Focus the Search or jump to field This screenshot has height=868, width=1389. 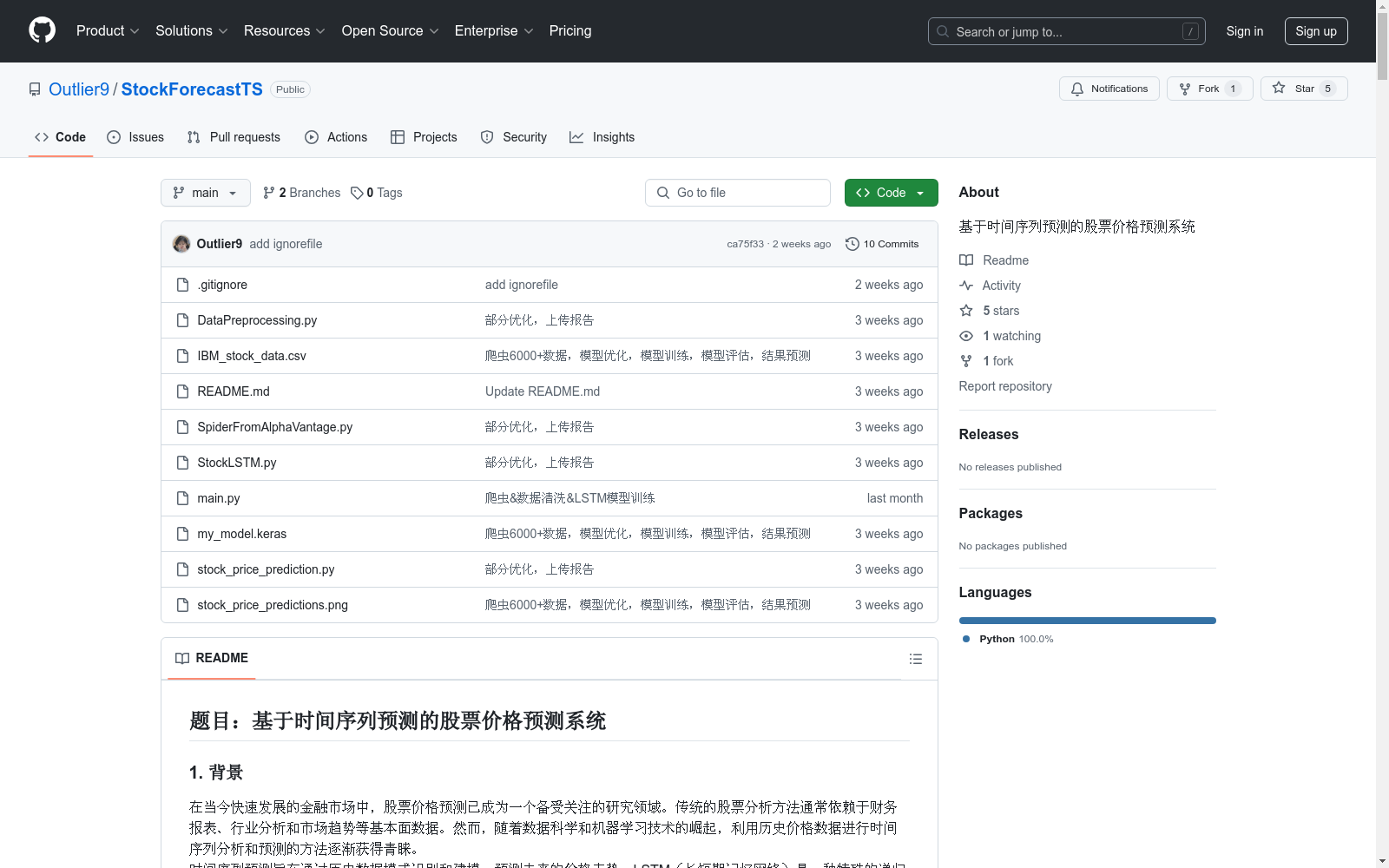[x=1066, y=31]
